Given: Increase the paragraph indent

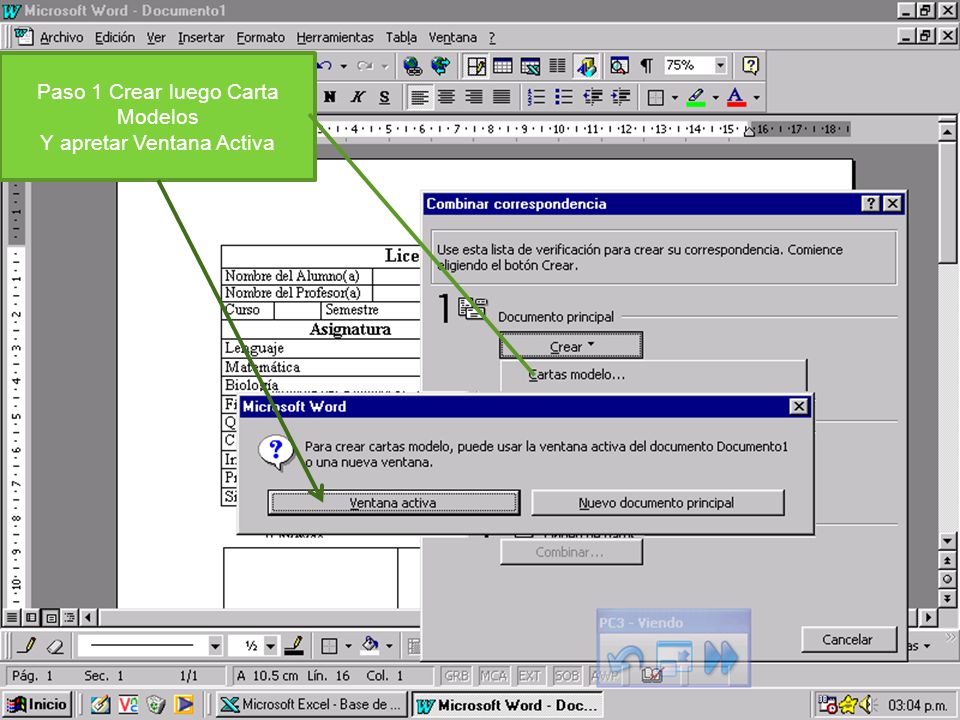Looking at the screenshot, I should coord(620,97).
